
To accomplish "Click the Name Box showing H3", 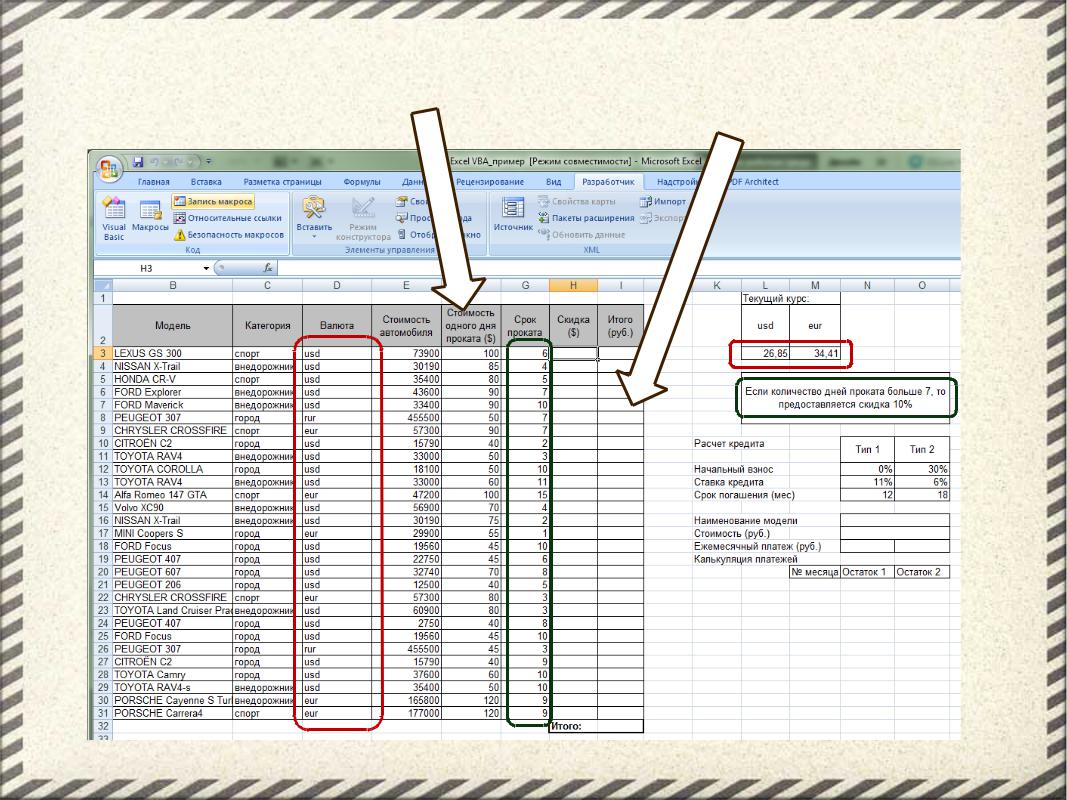I will pos(147,269).
